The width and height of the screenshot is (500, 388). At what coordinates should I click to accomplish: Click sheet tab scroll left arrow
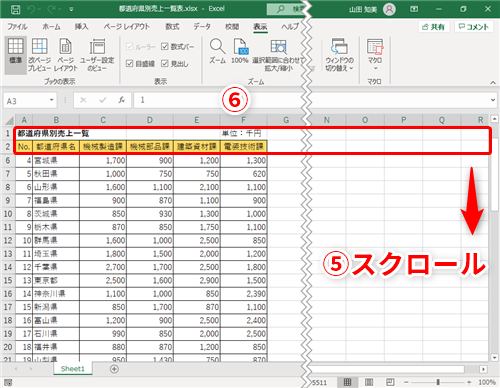pos(16,369)
